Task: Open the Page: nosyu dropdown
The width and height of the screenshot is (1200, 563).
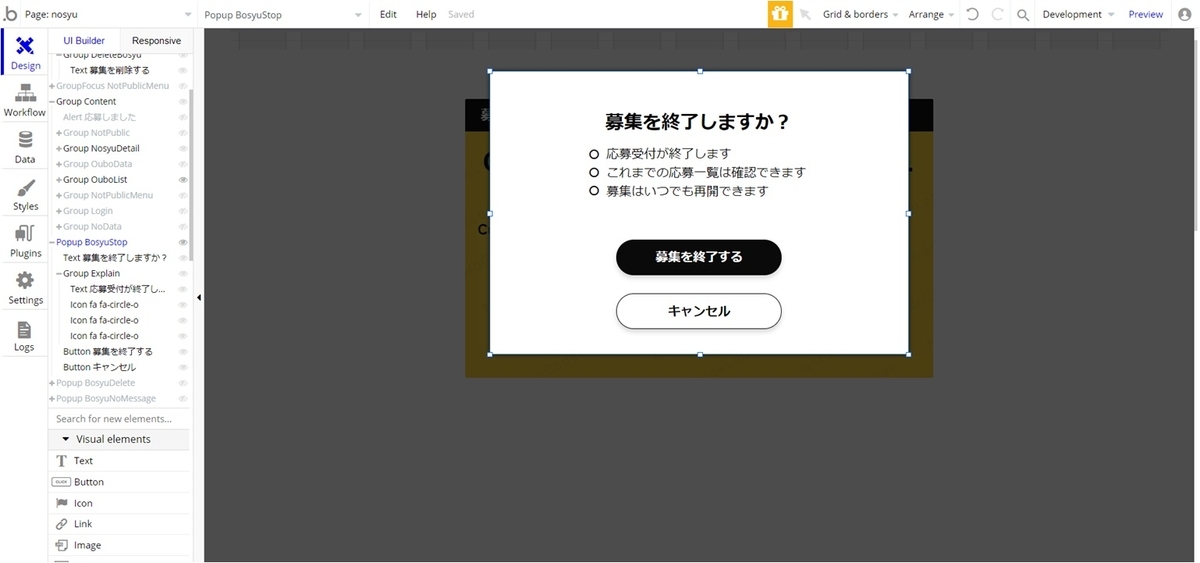Action: [x=110, y=14]
